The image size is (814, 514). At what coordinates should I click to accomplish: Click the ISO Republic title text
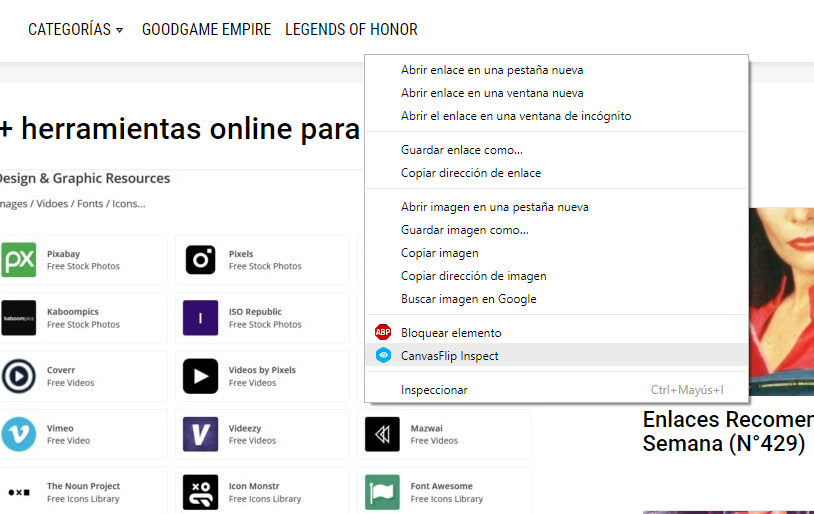click(x=255, y=312)
